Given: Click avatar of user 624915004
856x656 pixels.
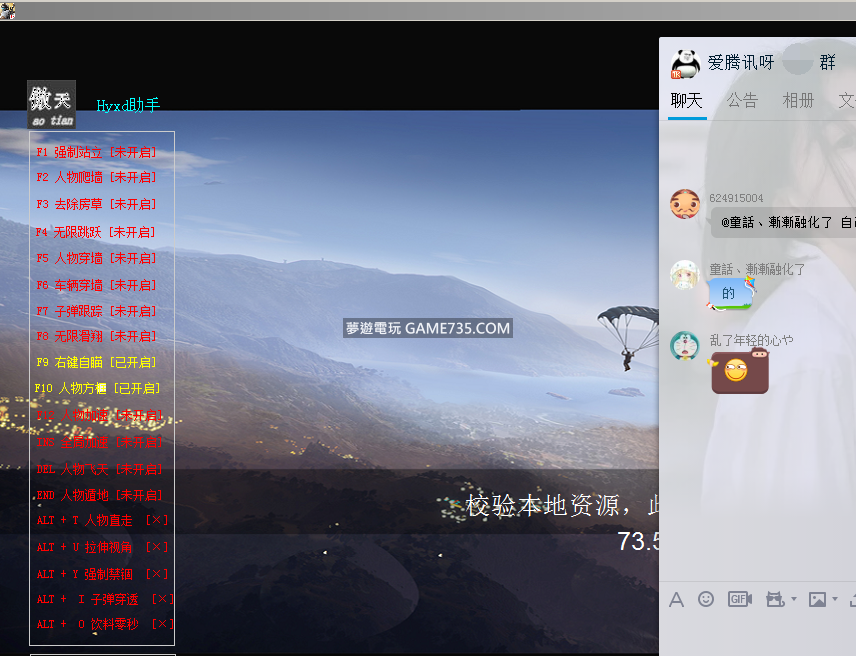Looking at the screenshot, I should [684, 204].
